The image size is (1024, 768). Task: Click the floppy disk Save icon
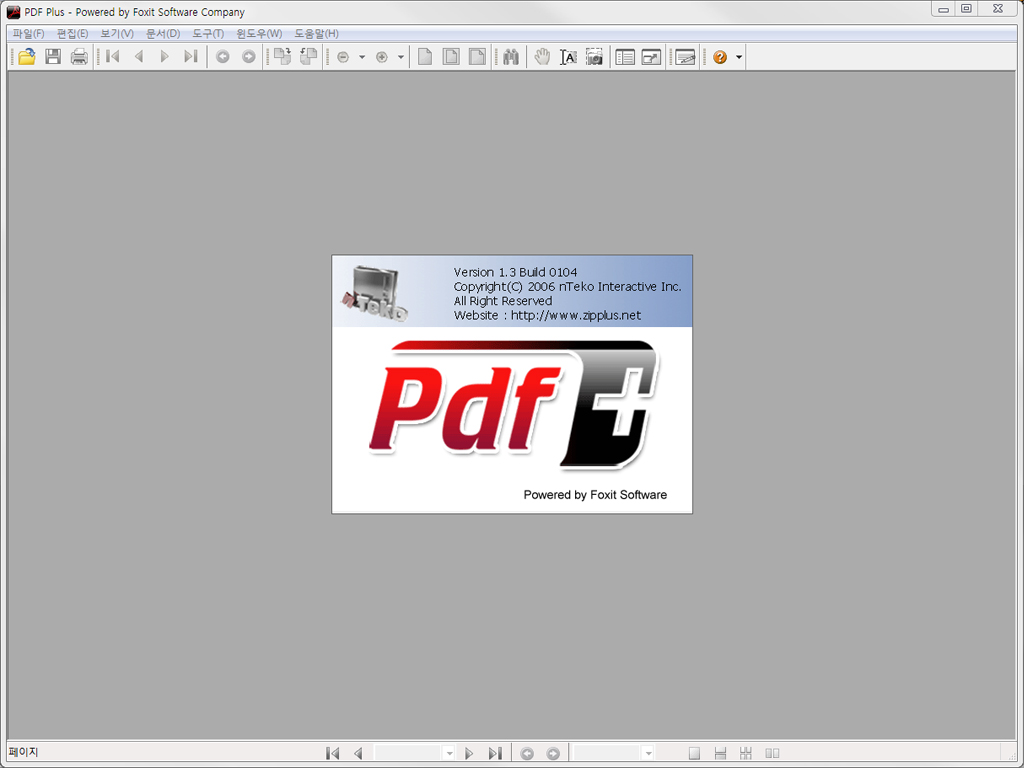coord(53,57)
